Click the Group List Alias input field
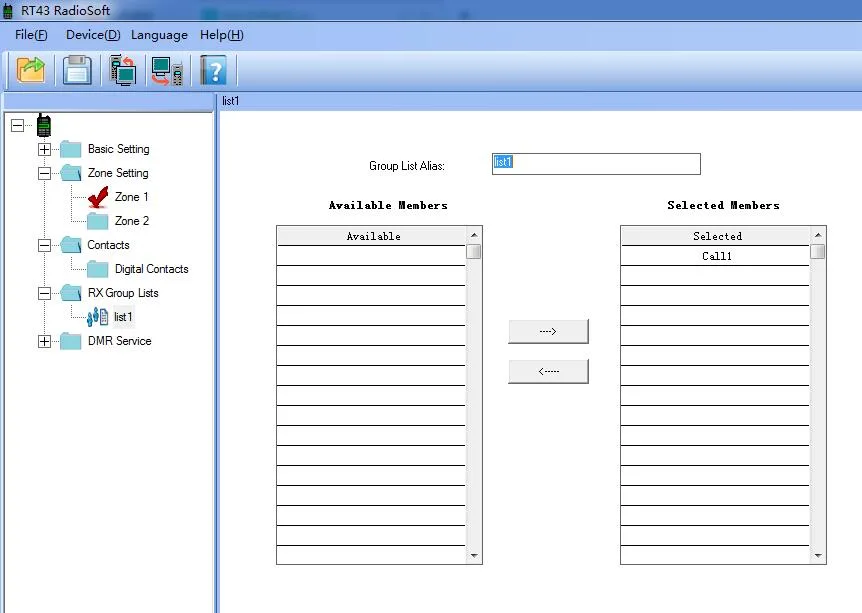This screenshot has width=862, height=613. [596, 164]
